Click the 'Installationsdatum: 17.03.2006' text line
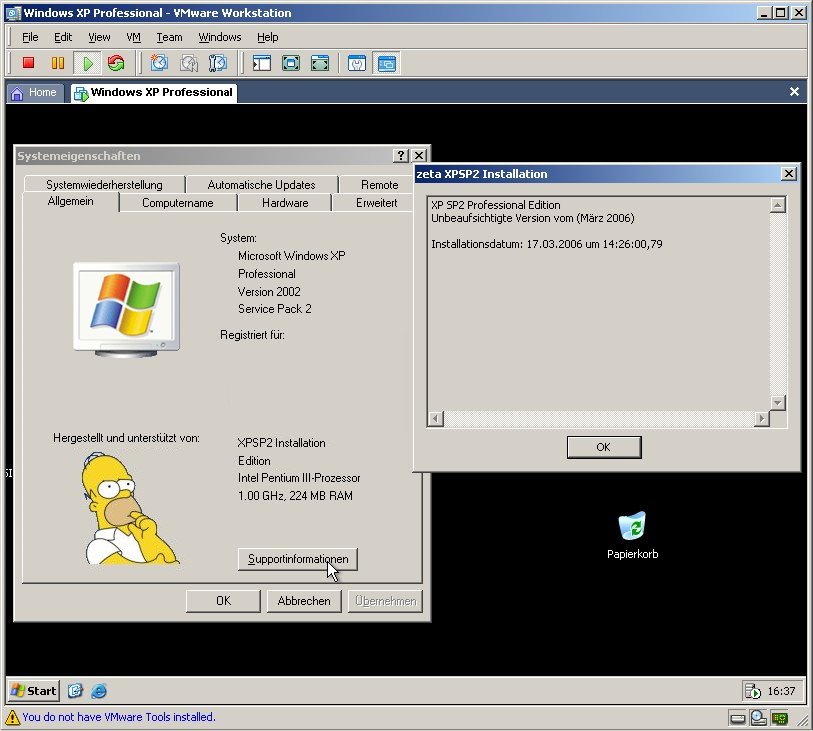Image resolution: width=813 pixels, height=731 pixels. tap(546, 244)
